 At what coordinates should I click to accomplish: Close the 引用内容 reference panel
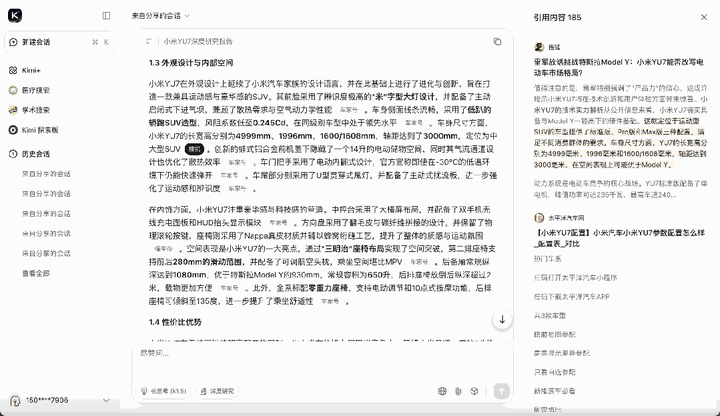(x=704, y=17)
